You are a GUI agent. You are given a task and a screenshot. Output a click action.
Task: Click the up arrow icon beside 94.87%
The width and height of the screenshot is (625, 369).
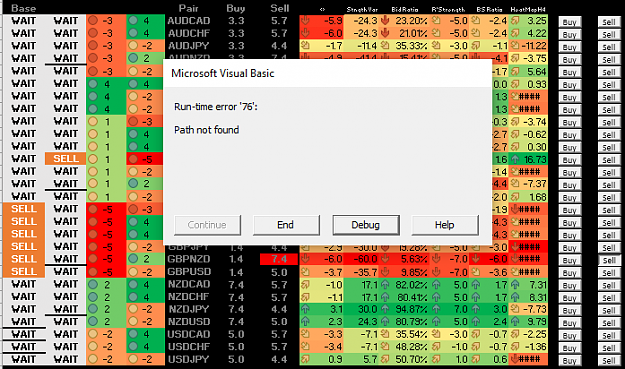[385, 309]
